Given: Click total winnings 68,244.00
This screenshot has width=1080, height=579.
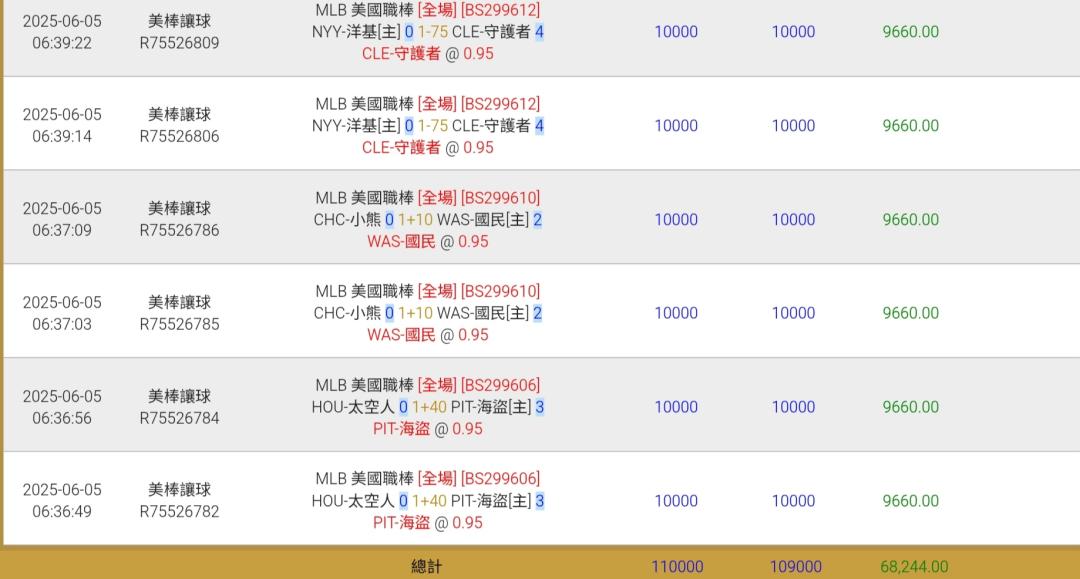Looking at the screenshot, I should click(914, 567).
